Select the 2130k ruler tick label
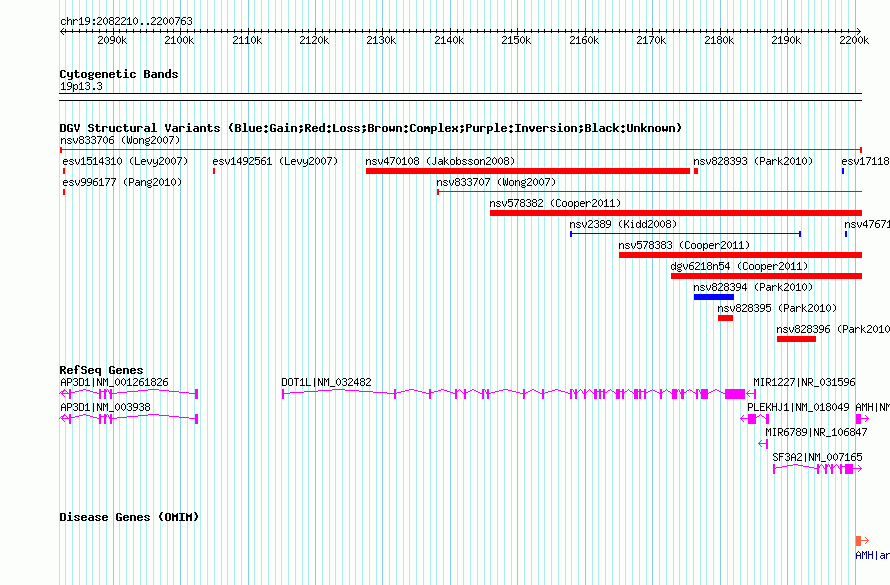This screenshot has height=585, width=890. [x=381, y=40]
